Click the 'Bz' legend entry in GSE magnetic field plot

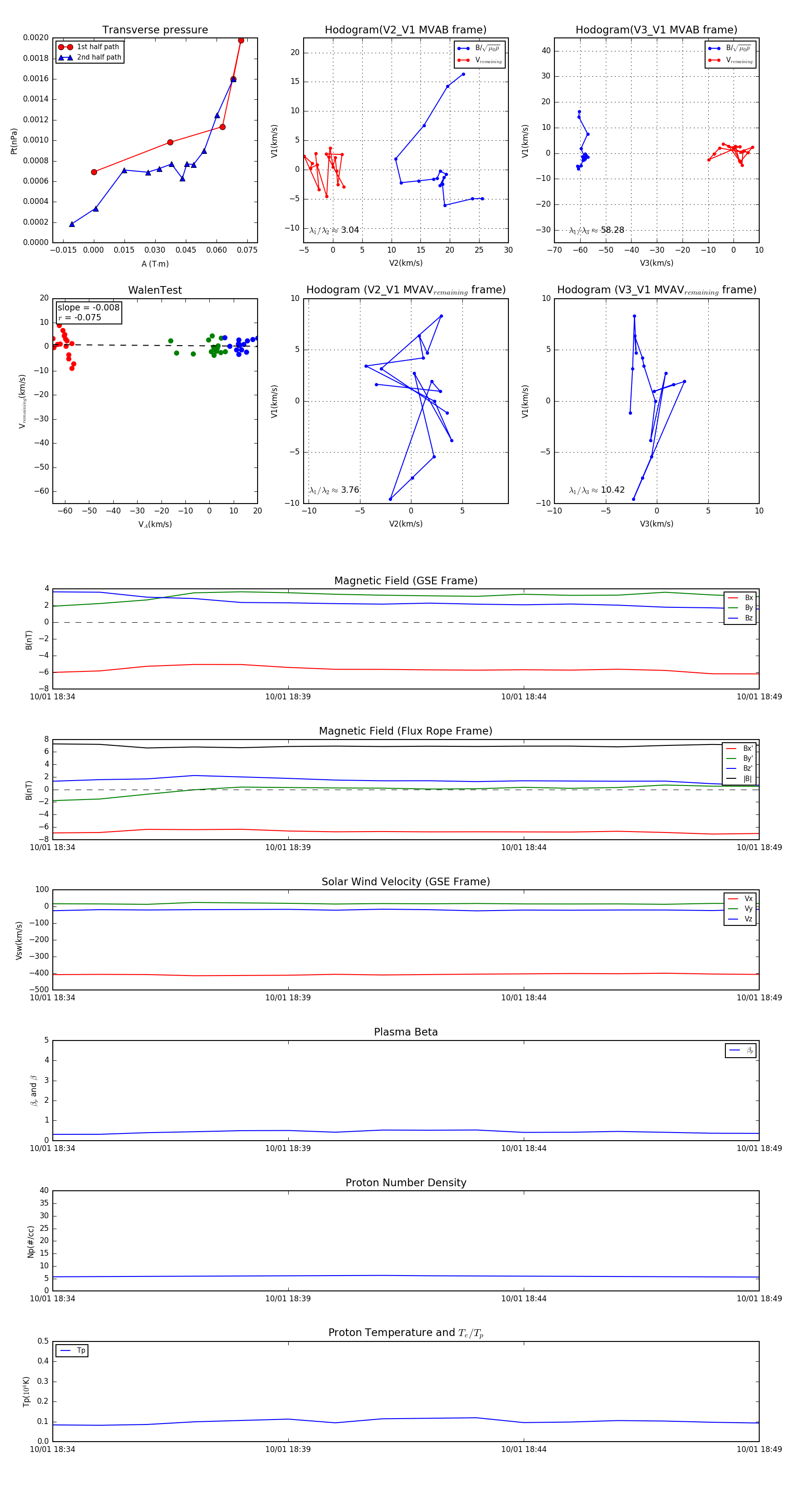tap(740, 618)
